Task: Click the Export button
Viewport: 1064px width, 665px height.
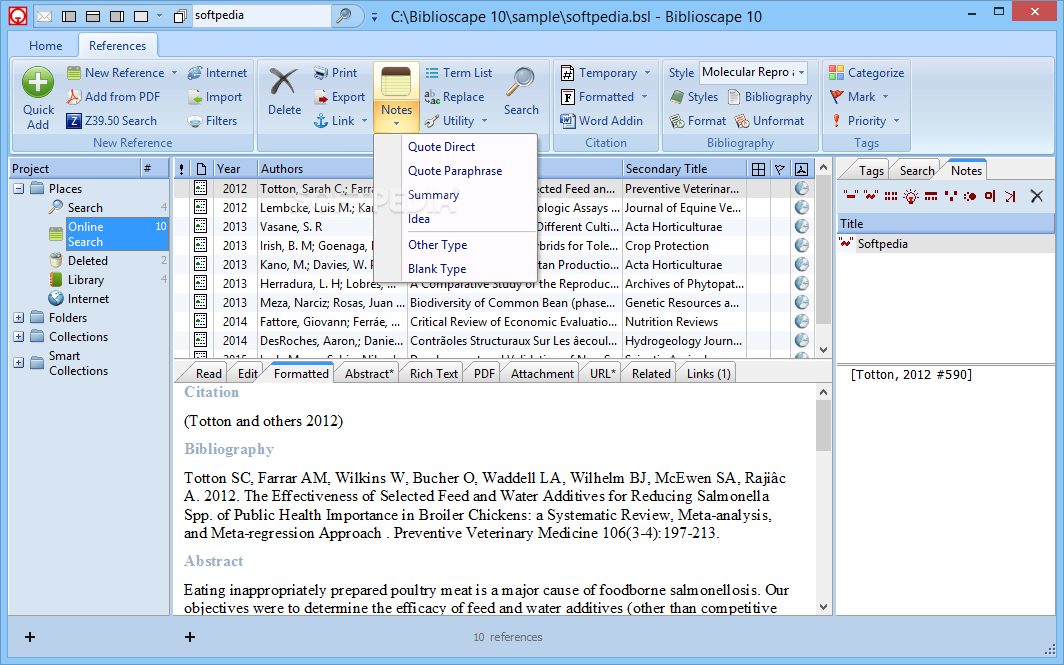Action: point(339,97)
